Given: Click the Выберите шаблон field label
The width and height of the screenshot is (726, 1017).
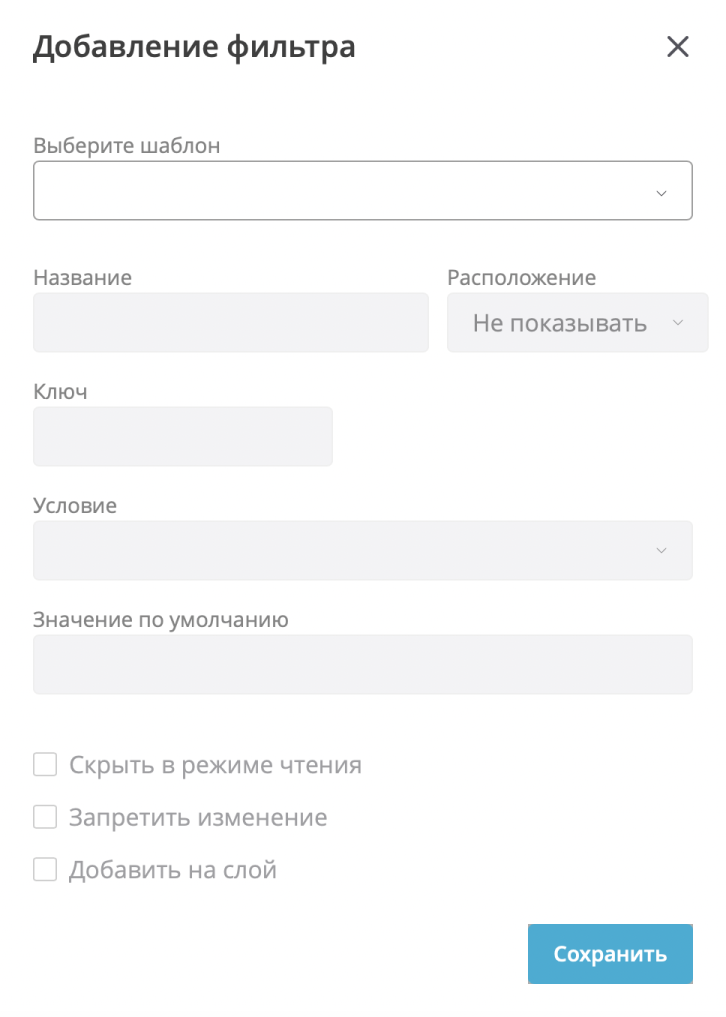Looking at the screenshot, I should (x=127, y=145).
